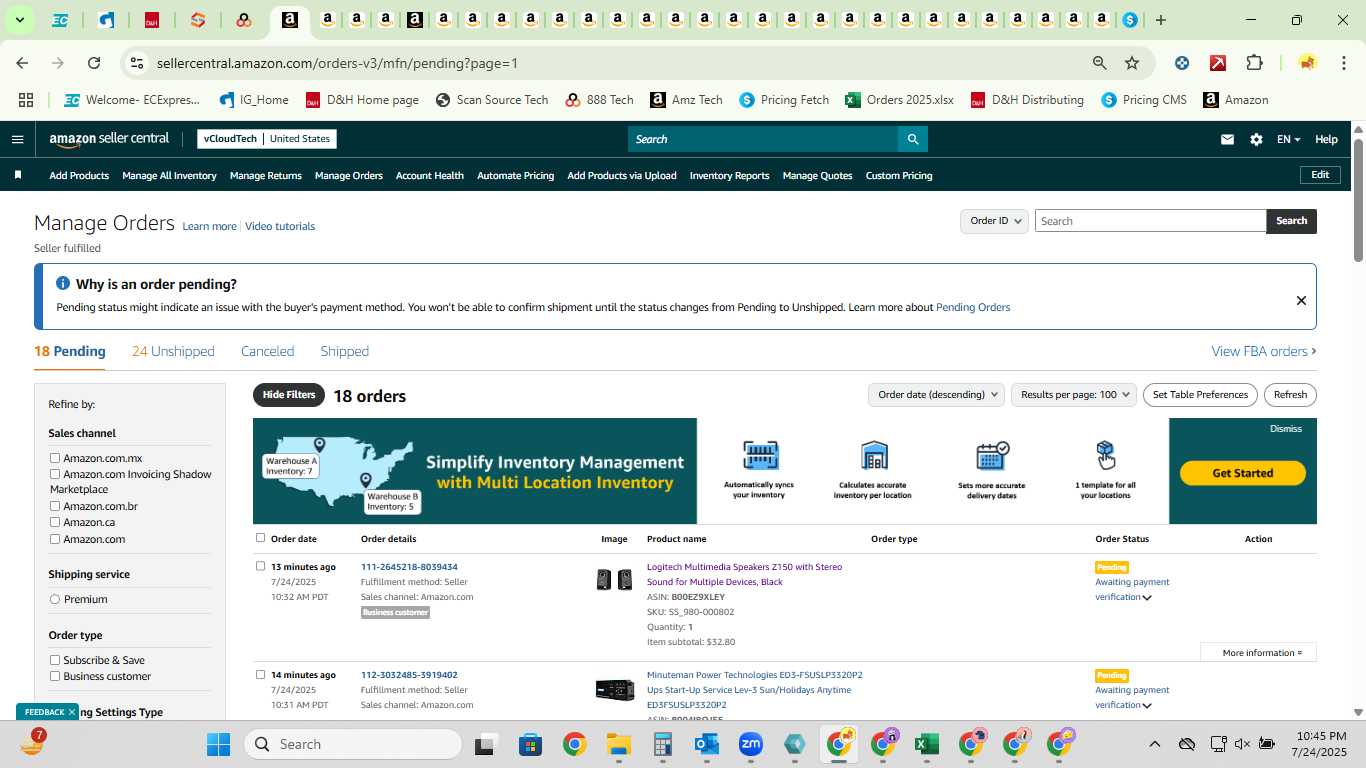
Task: Open Excel from the taskbar
Action: [x=926, y=744]
